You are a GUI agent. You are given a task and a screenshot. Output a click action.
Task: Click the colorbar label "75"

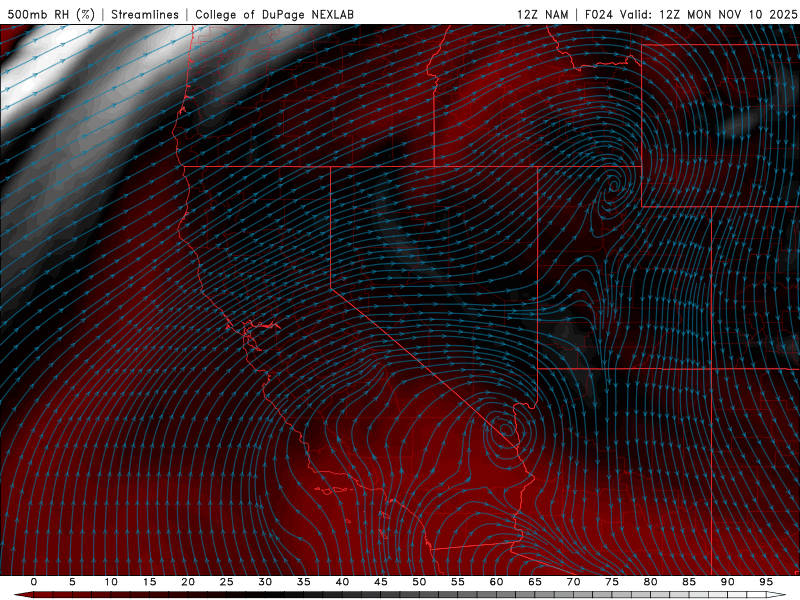coord(612,582)
